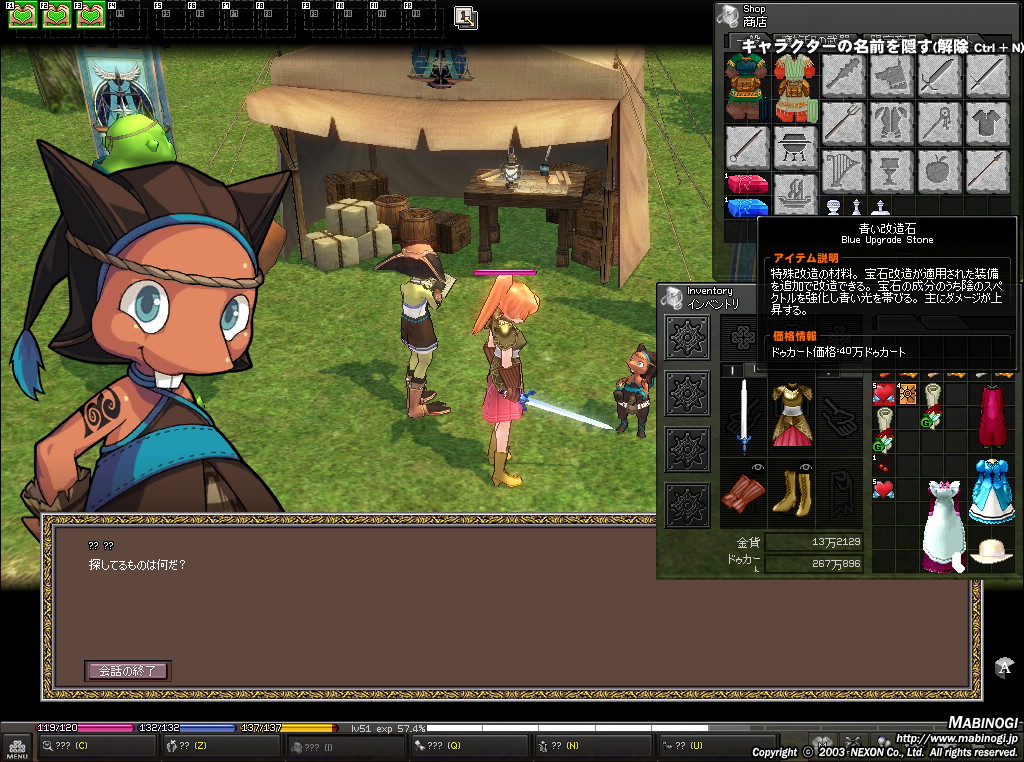Select the white maid dress in Inventory bag
Screen dimensions: 1024x762
pos(944,526)
